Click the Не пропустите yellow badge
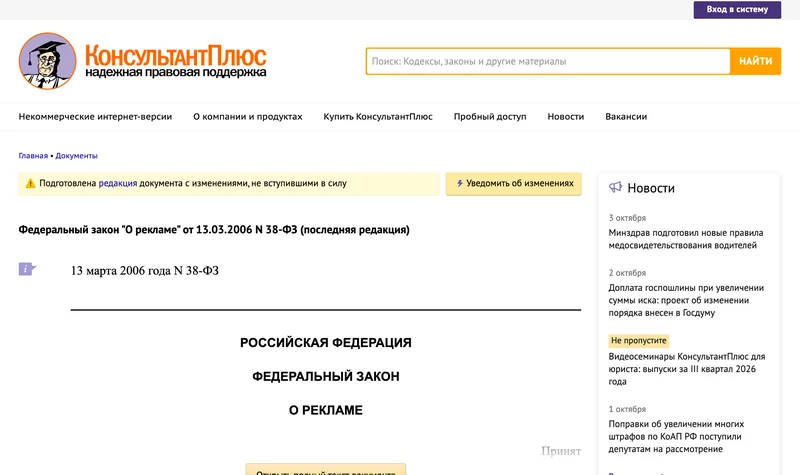The height and width of the screenshot is (475, 800). [x=639, y=340]
